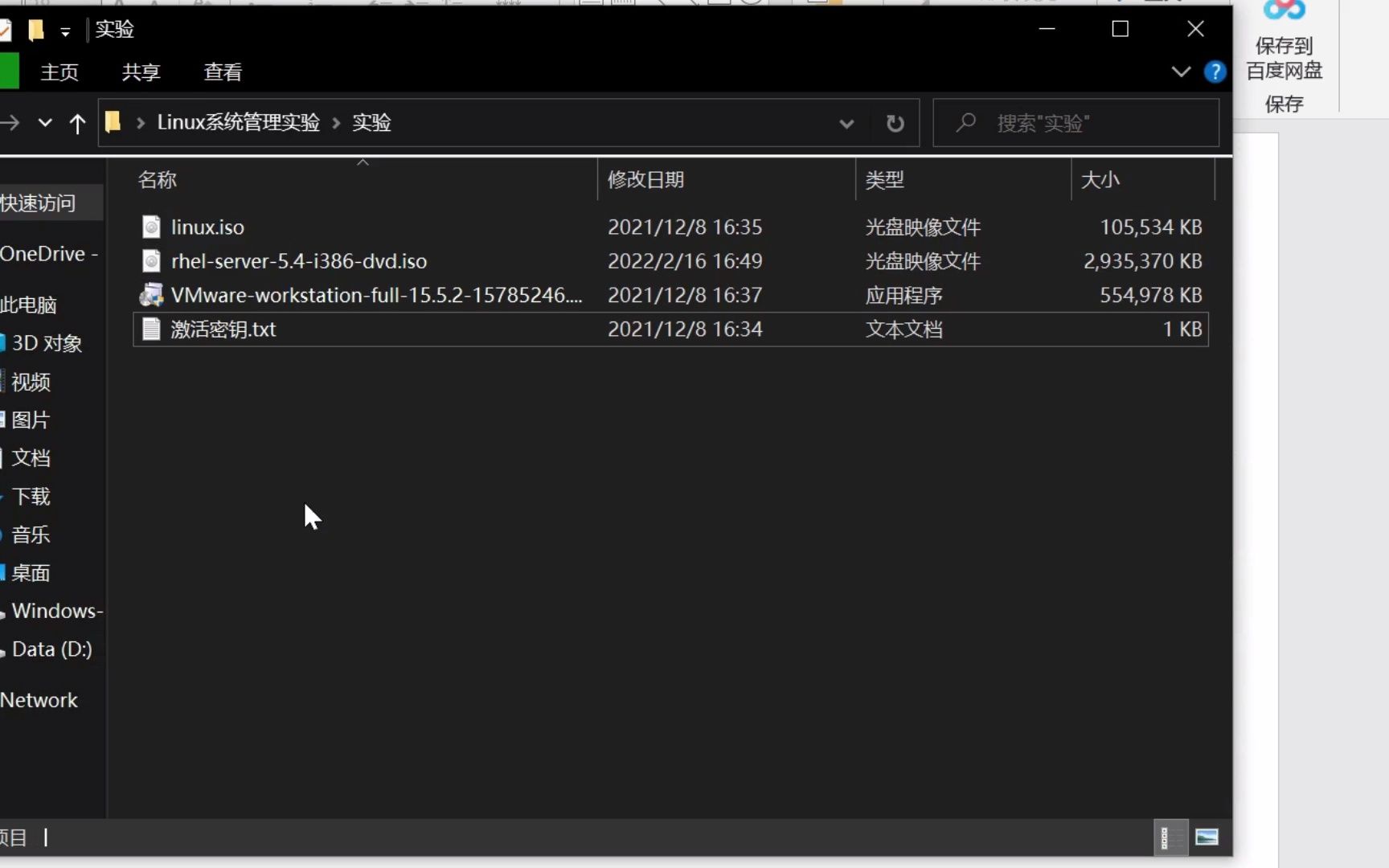Expand breadcrumb chevron after Linux系统管理实验
Screen dimensions: 1389x868
[336, 123]
